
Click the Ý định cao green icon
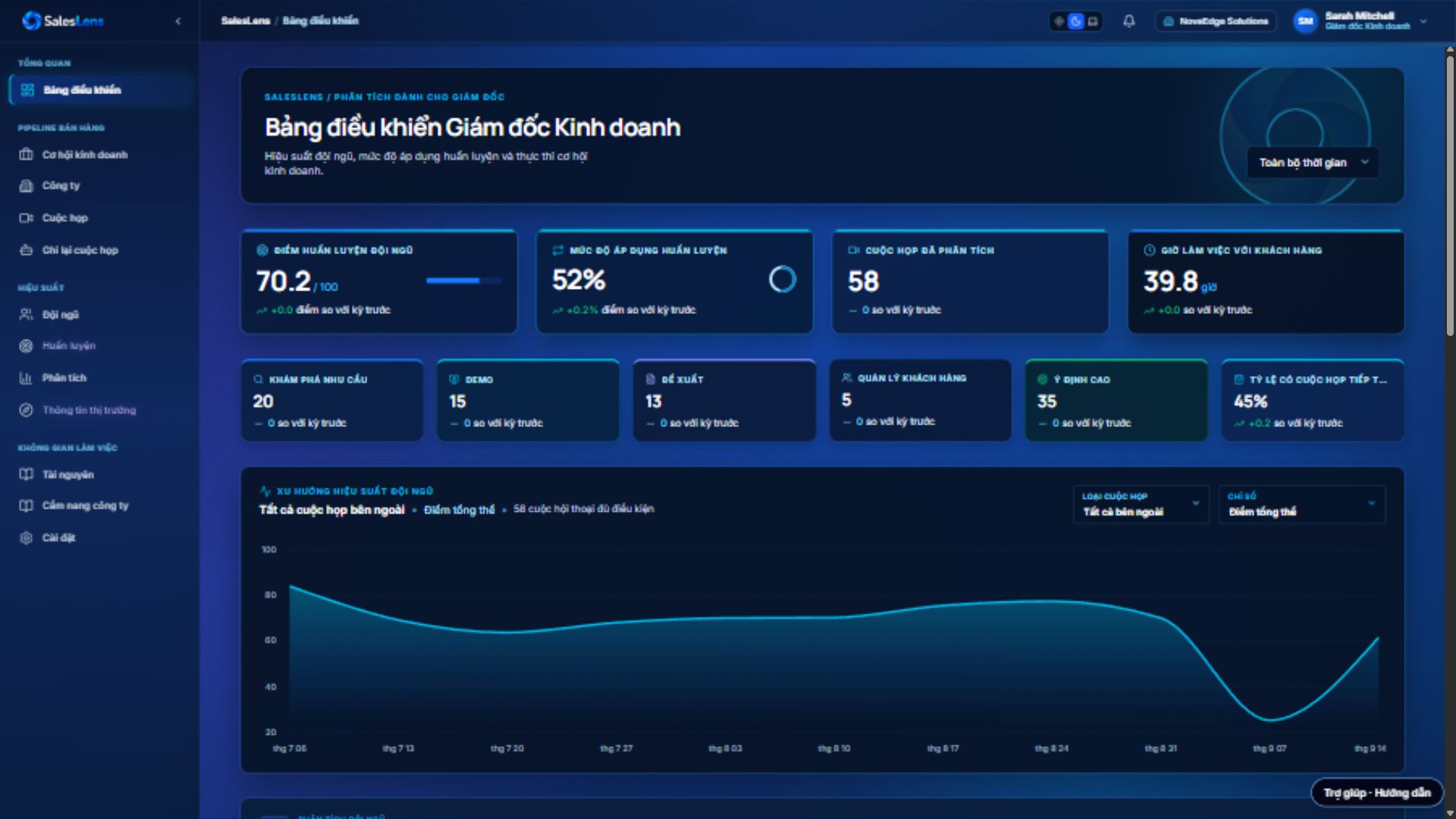[x=1043, y=379]
